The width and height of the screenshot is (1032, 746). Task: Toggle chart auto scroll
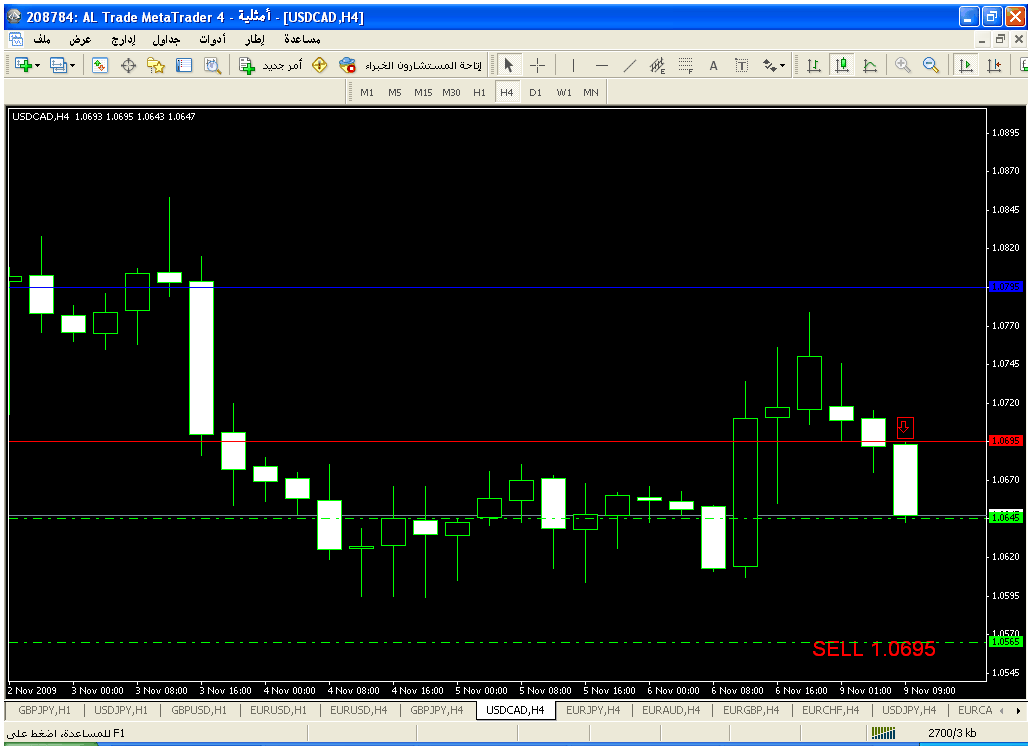[966, 65]
